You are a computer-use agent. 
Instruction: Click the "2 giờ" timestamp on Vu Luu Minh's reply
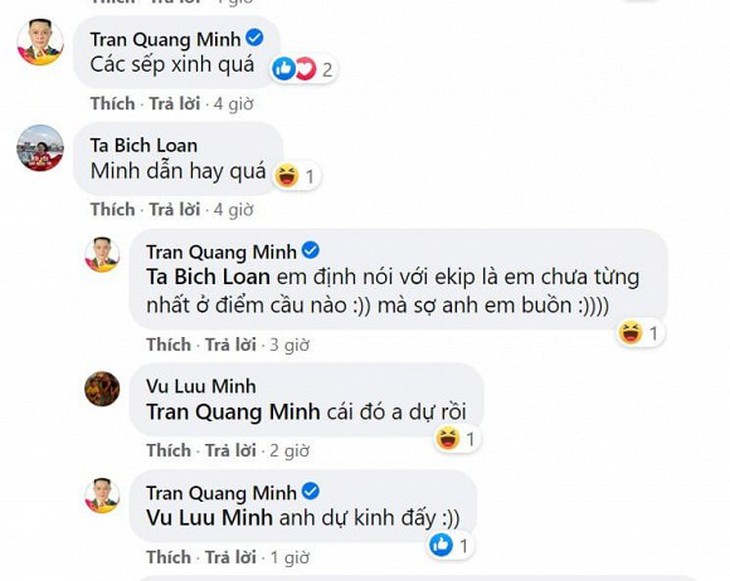click(290, 450)
